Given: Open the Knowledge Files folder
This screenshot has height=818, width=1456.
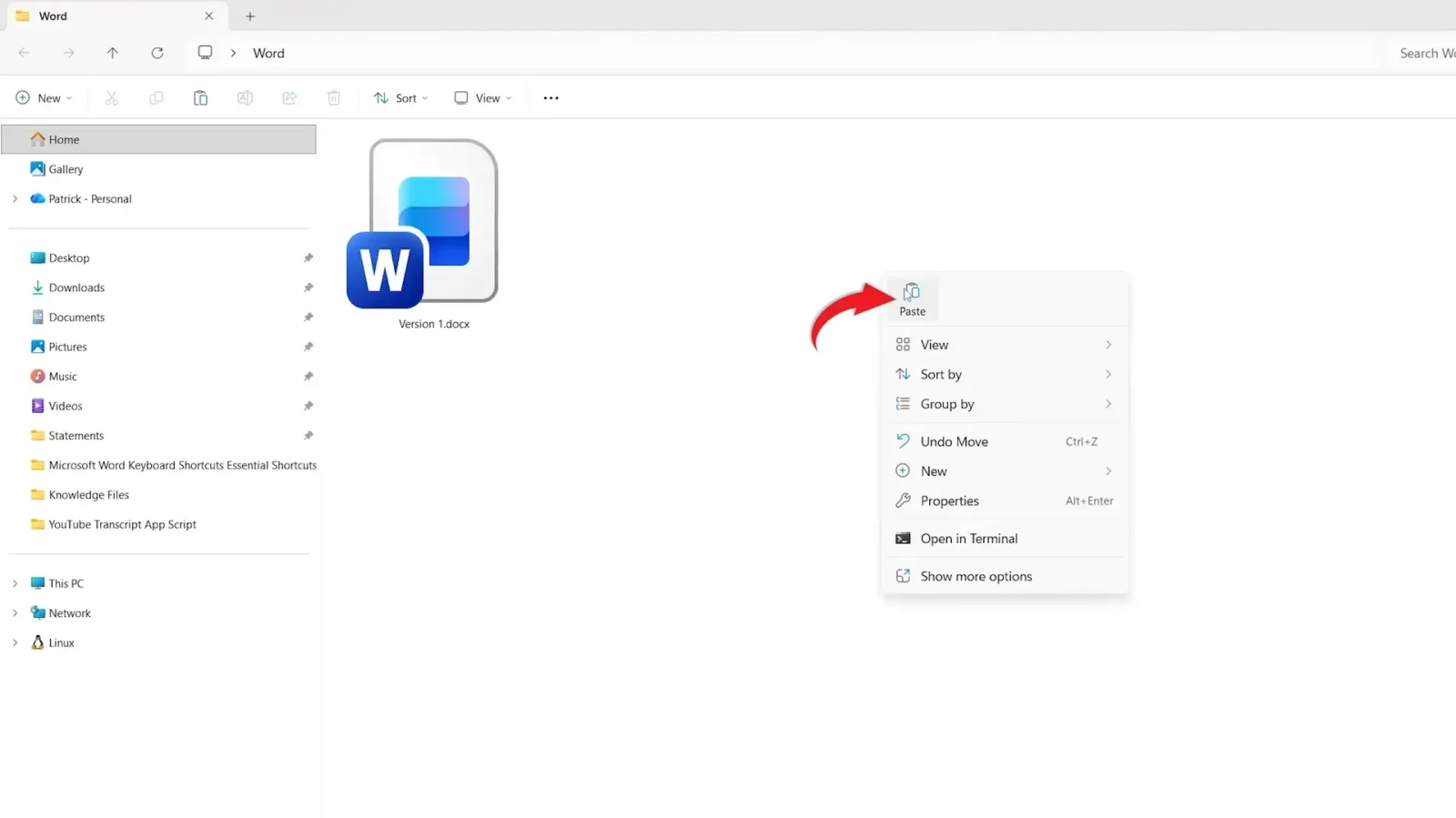Looking at the screenshot, I should coord(159,495).
